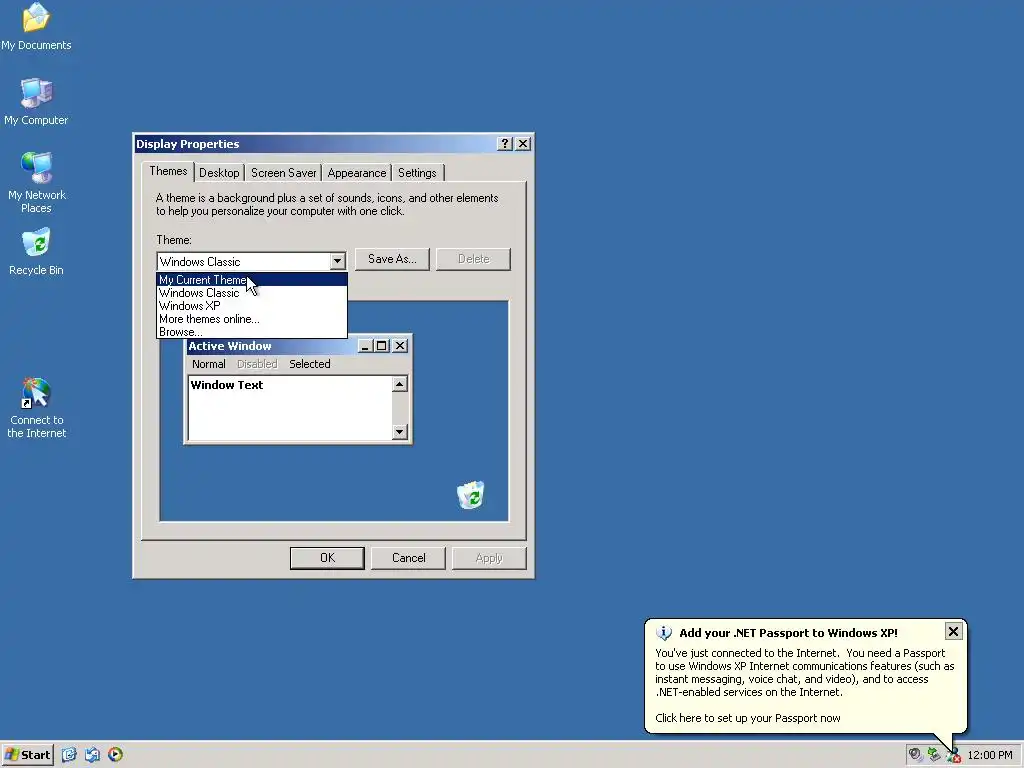The width and height of the screenshot is (1024, 768).
Task: Choose Windows Classic in the dropdown list
Action: coord(251,293)
